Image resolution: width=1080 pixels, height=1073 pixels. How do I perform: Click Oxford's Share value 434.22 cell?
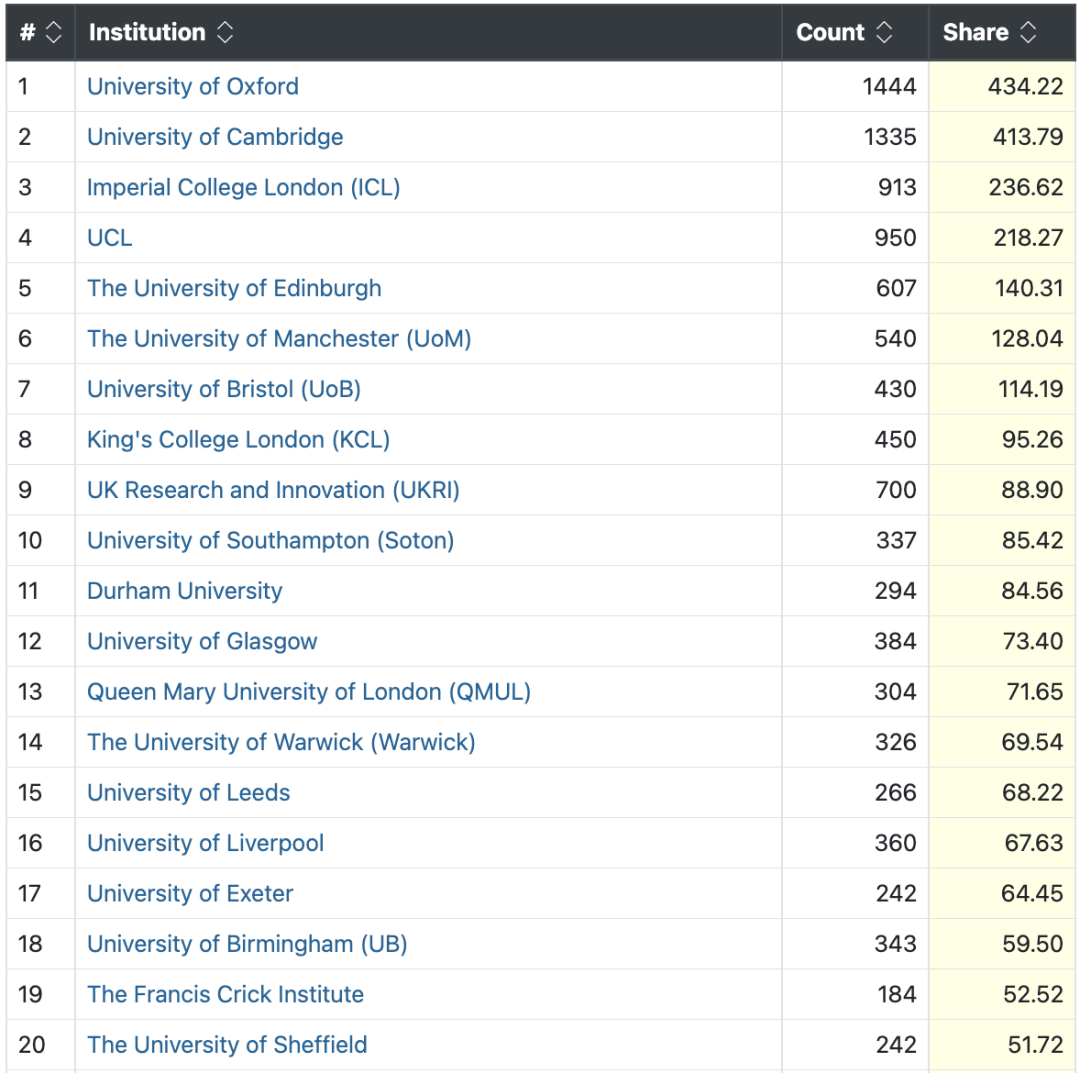(x=1025, y=87)
